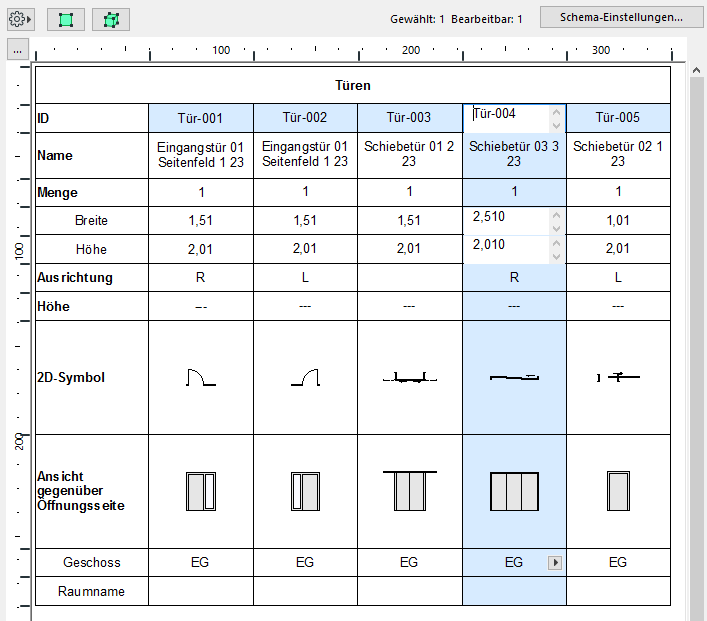Click Tür-002 2D symbol thumbnail
The width and height of the screenshot is (707, 621).
(305, 377)
